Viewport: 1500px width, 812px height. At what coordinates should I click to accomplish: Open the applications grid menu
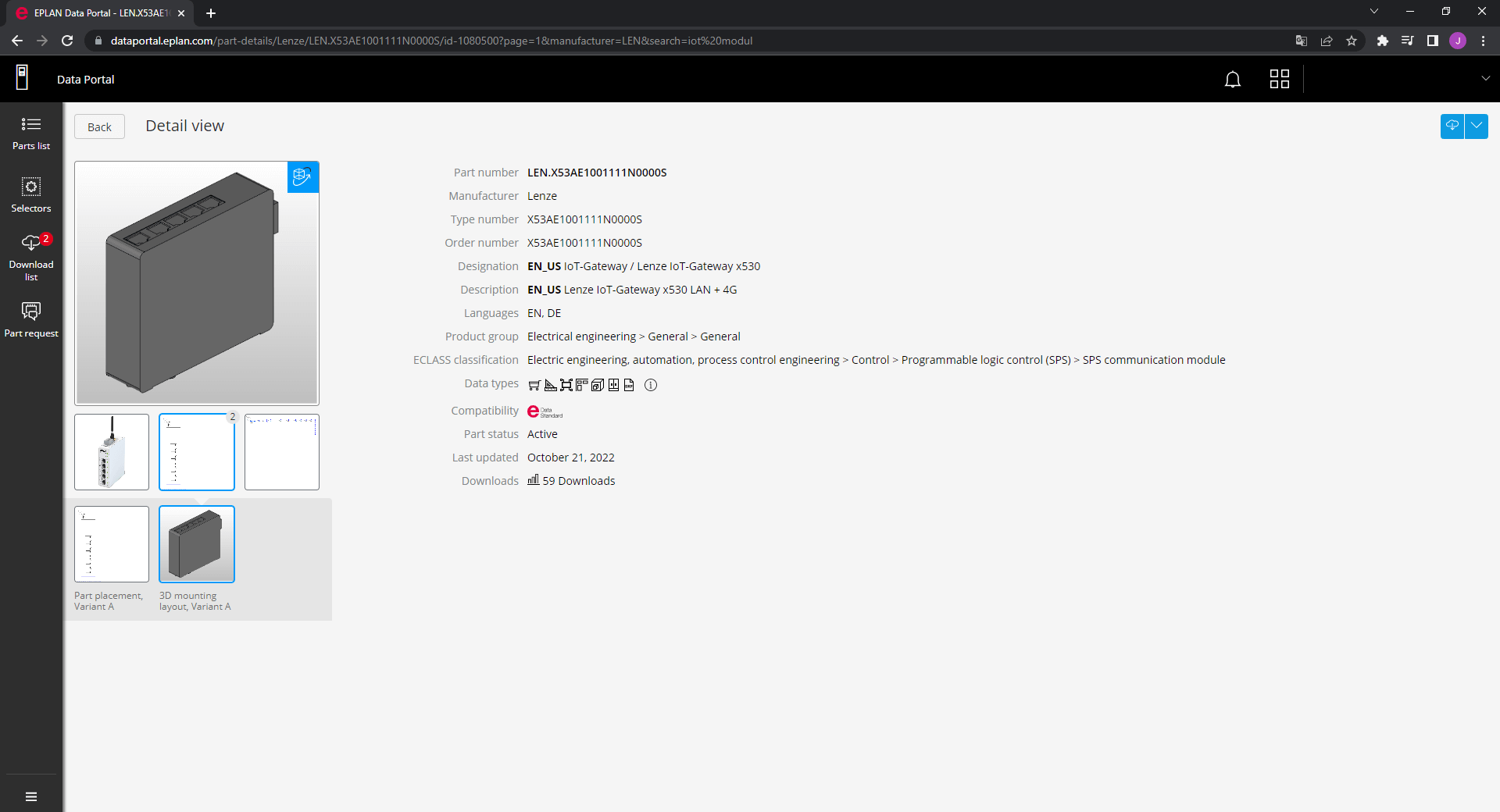tap(1279, 80)
